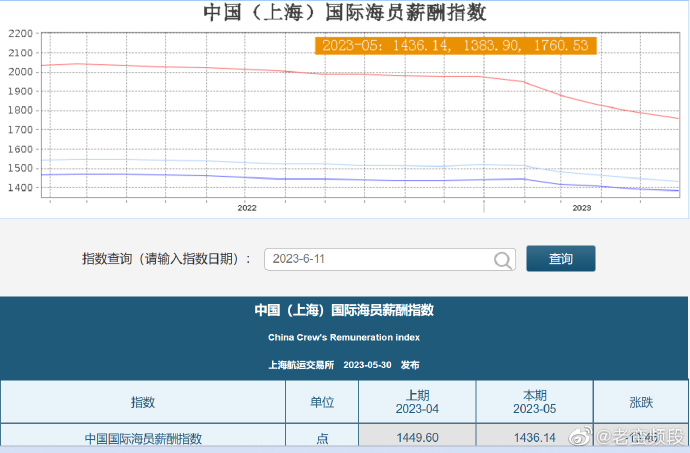Screen dimensions: 690x453
Task: Click the 涨跌 column header
Action: [x=641, y=402]
